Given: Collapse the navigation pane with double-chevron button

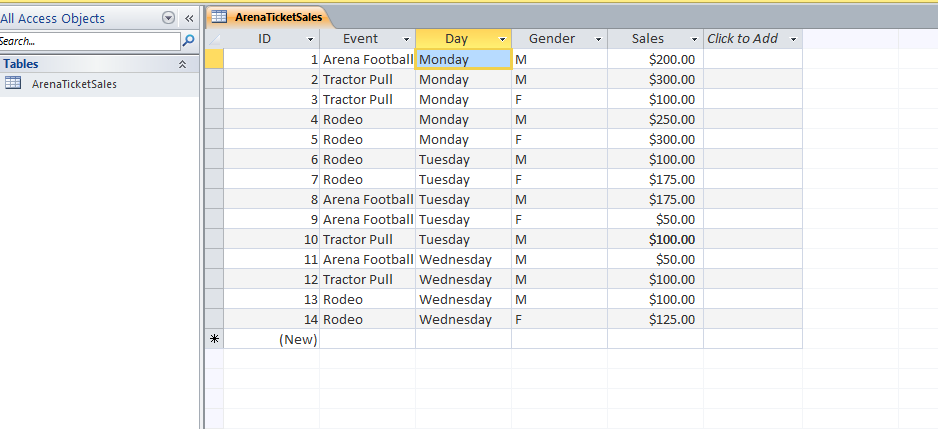Looking at the screenshot, I should coord(188,18).
